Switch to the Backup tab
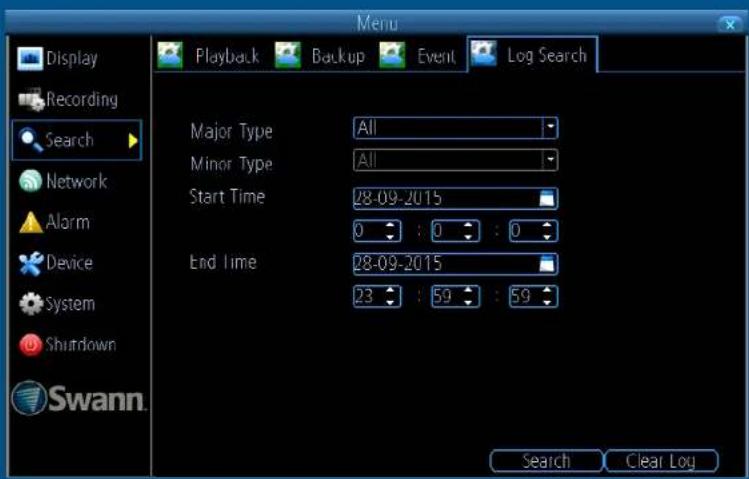Viewport: 749px width, 479px height. click(320, 55)
